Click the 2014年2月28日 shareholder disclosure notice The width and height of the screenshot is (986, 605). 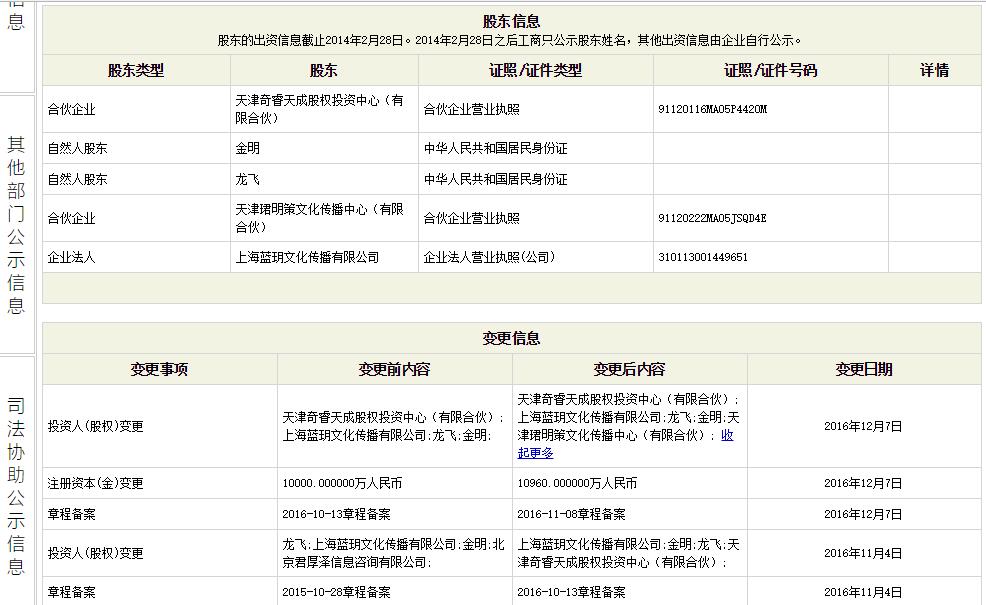pyautogui.click(x=510, y=41)
